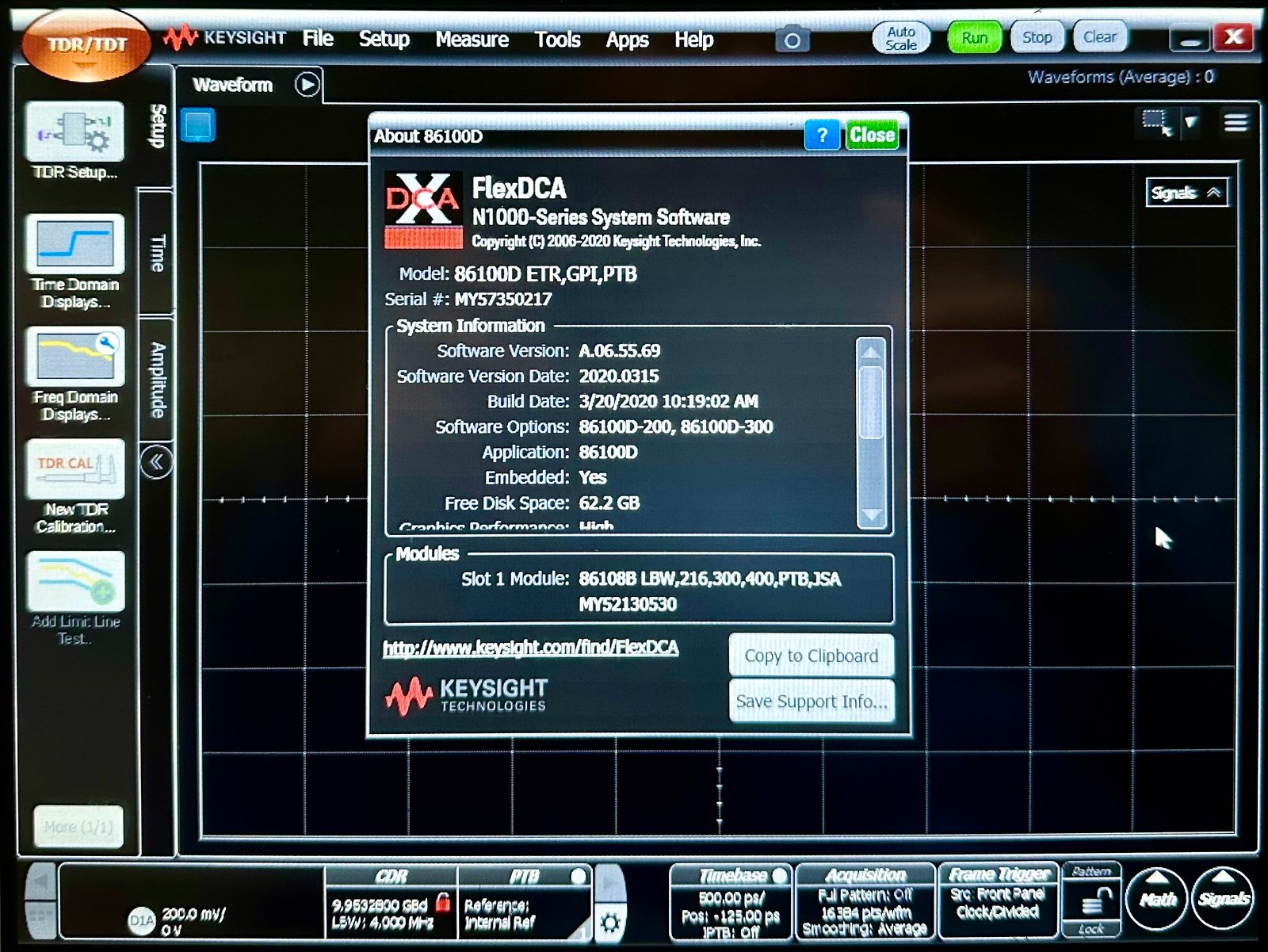Select the vertical Amplitude tab

pyautogui.click(x=157, y=380)
